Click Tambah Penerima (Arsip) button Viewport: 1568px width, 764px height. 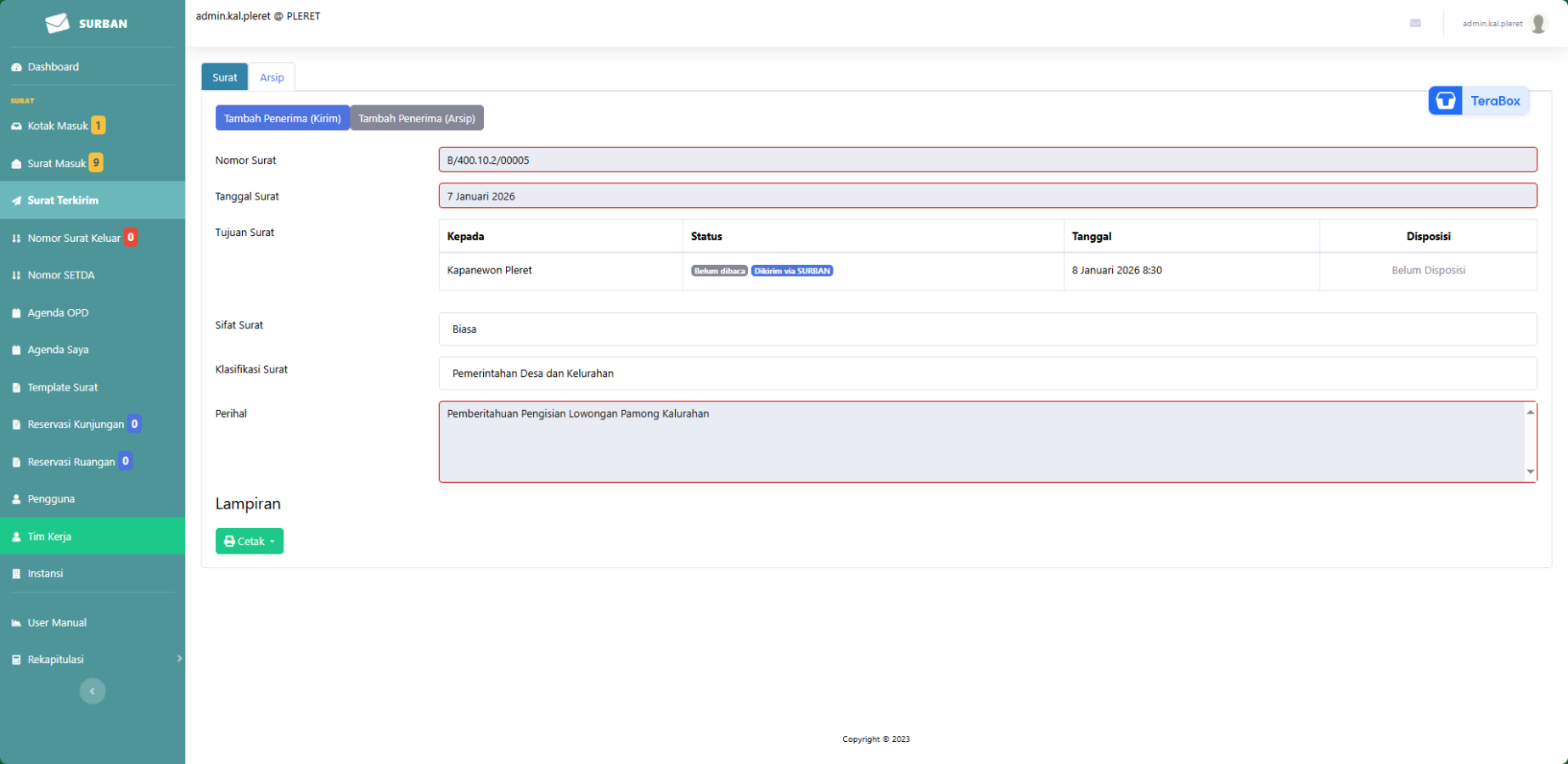click(417, 118)
